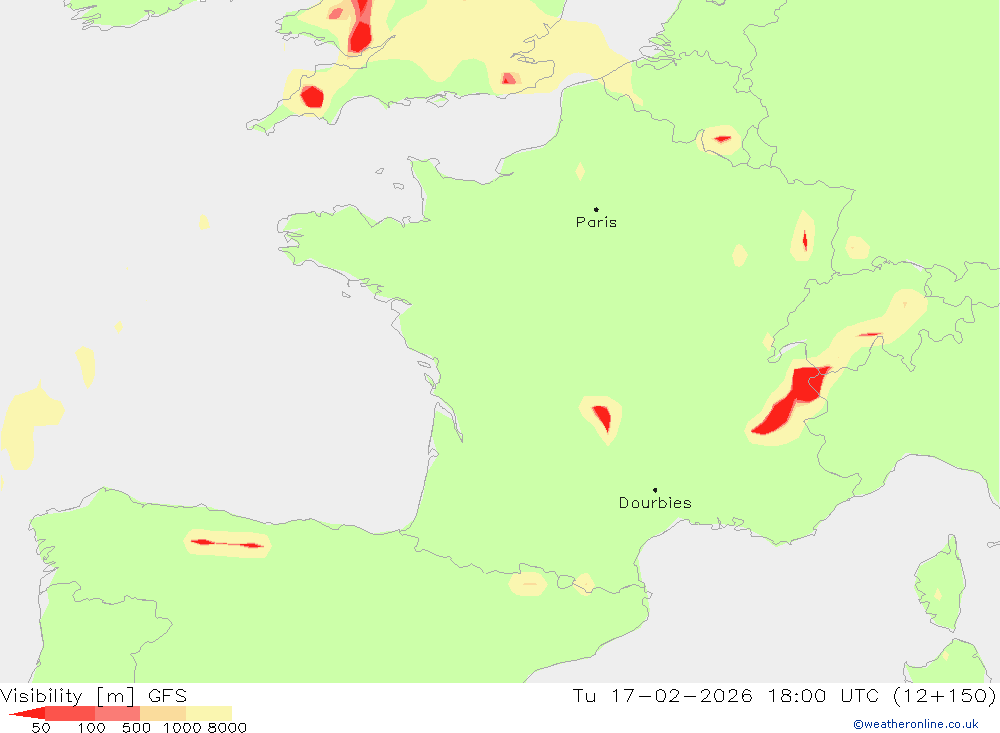Click the 500–1000 m orange legend swatch
Screen dimensions: 1000x733
click(x=163, y=713)
